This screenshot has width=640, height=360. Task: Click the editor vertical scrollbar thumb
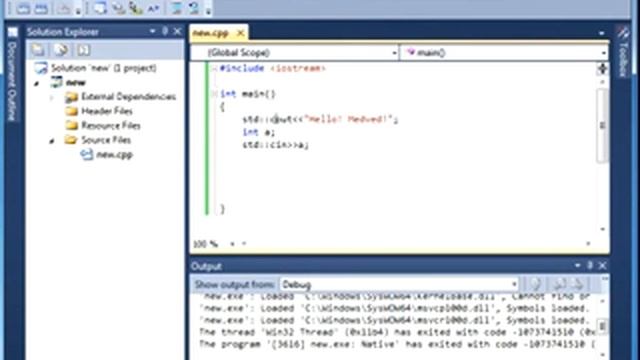tap(602, 125)
